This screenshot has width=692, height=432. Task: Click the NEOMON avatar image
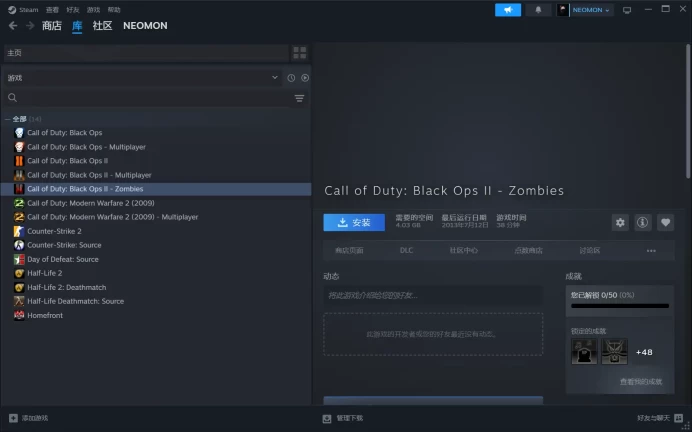[563, 10]
